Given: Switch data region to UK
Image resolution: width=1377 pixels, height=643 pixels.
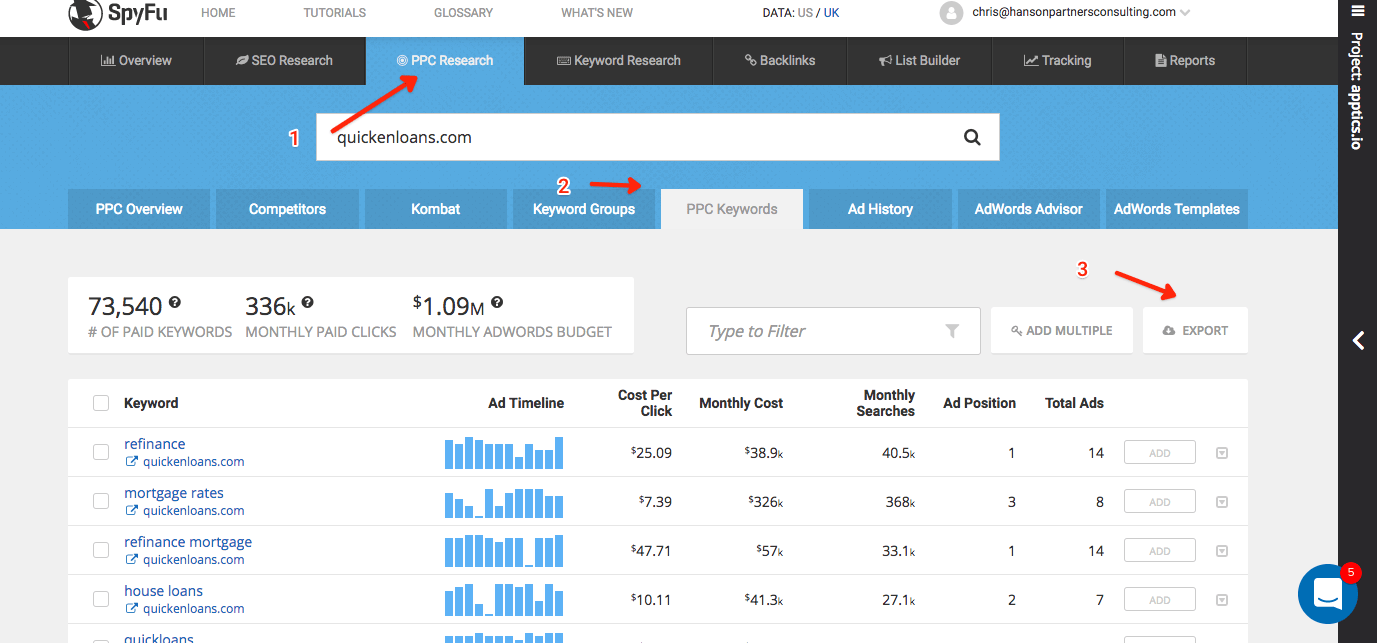Looking at the screenshot, I should tap(832, 13).
